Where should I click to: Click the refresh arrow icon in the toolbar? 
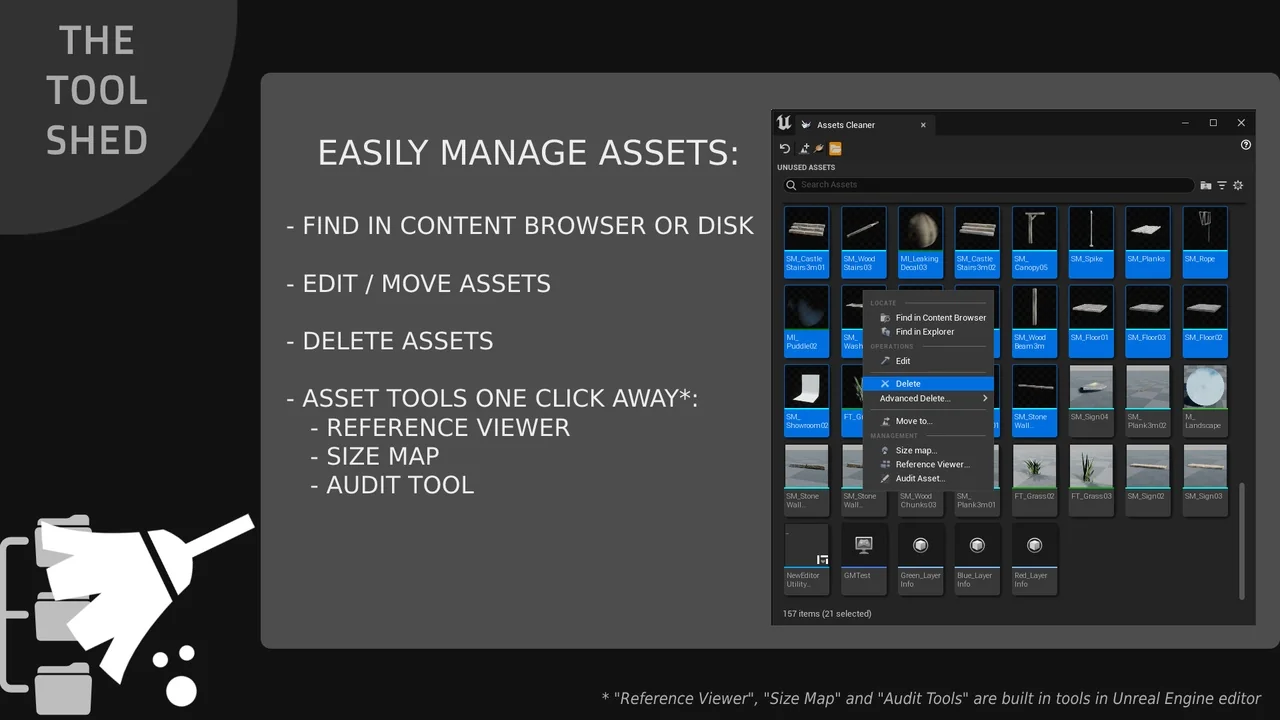pos(785,149)
